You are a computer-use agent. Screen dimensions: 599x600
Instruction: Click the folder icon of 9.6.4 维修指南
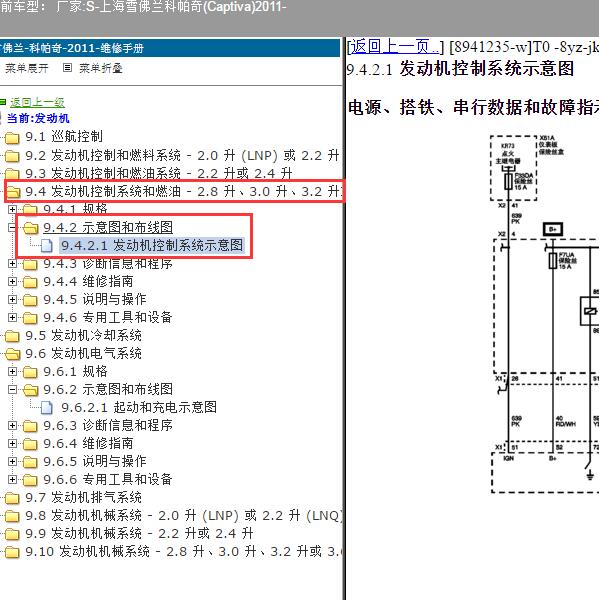[30, 444]
